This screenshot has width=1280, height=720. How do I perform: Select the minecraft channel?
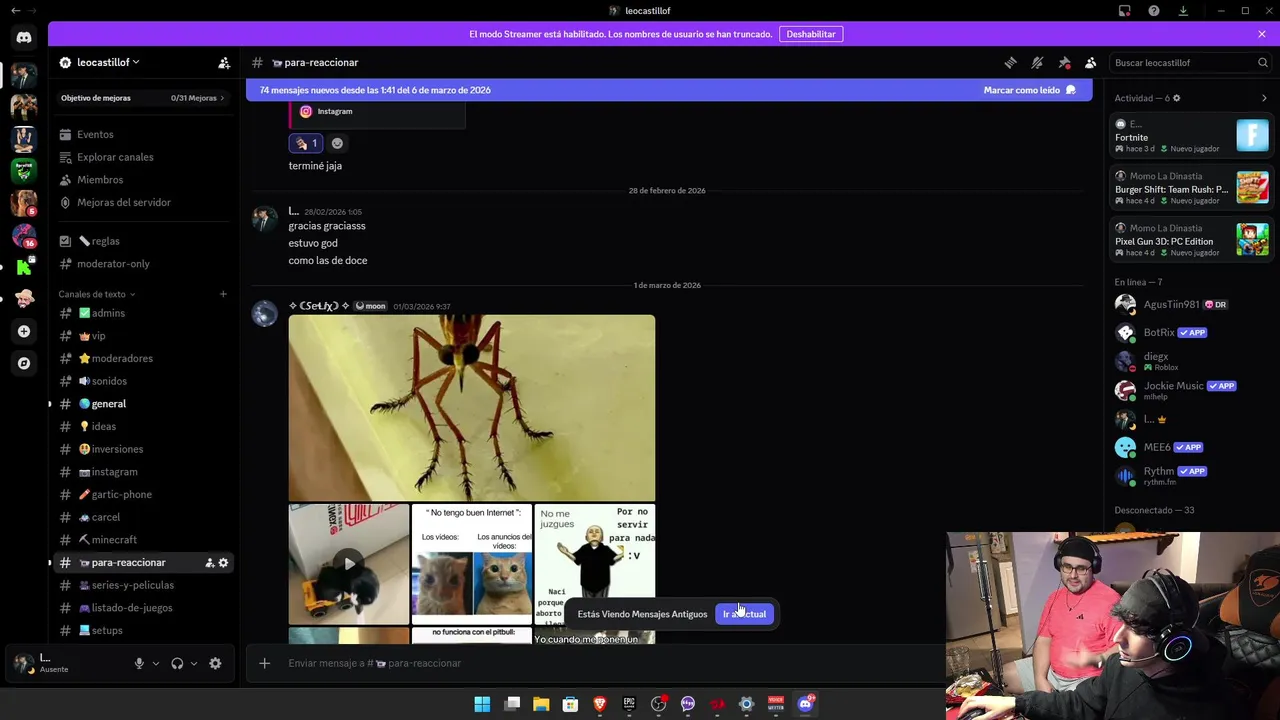click(x=143, y=540)
